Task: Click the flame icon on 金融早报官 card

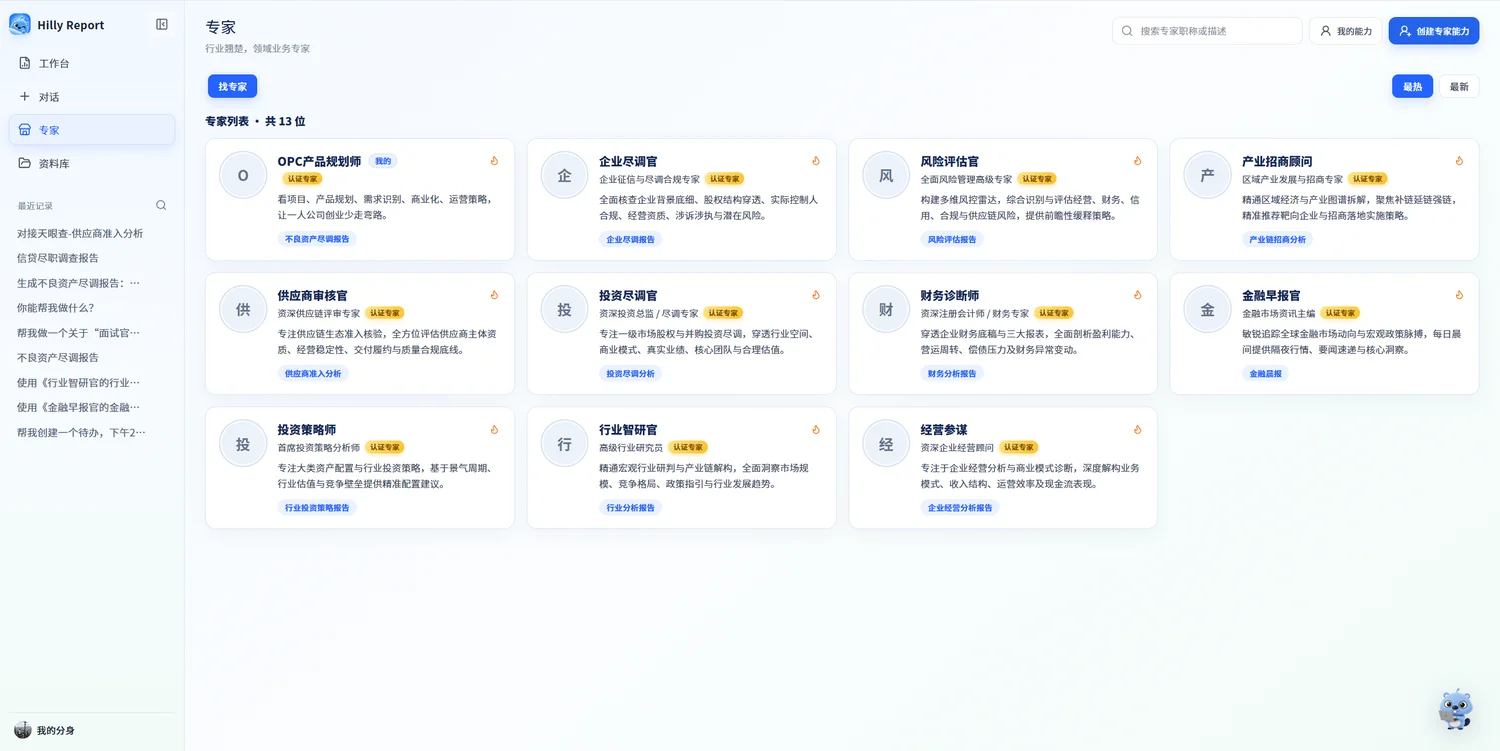Action: 1459,295
